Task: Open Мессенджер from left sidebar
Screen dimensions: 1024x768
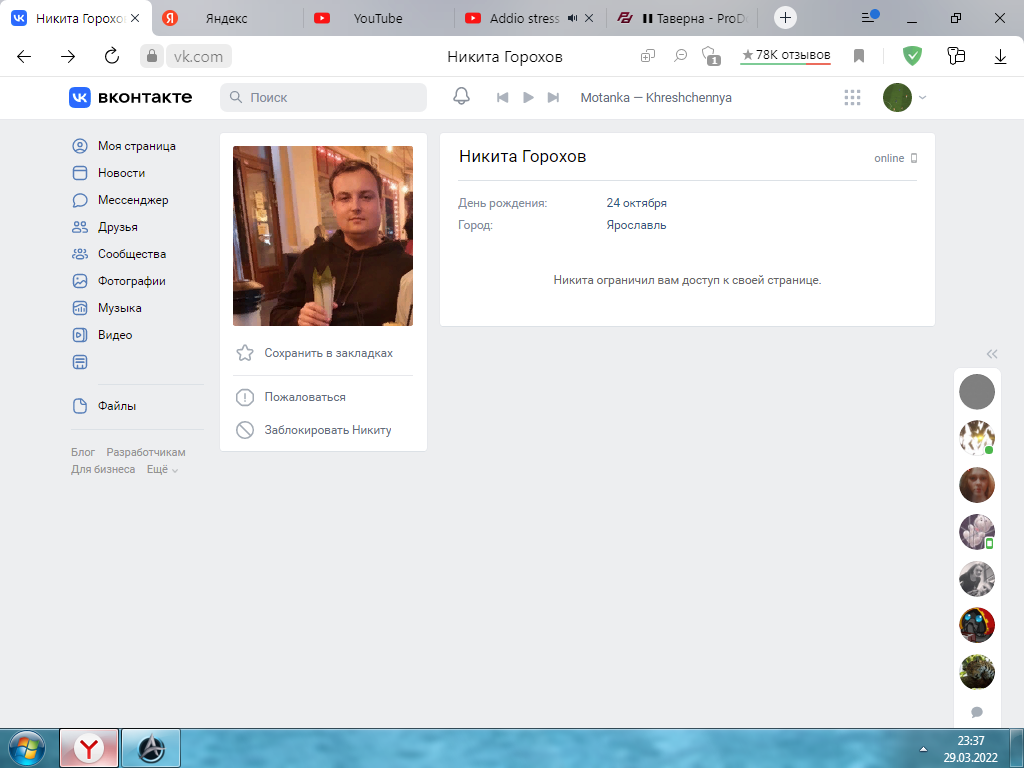Action: [132, 200]
